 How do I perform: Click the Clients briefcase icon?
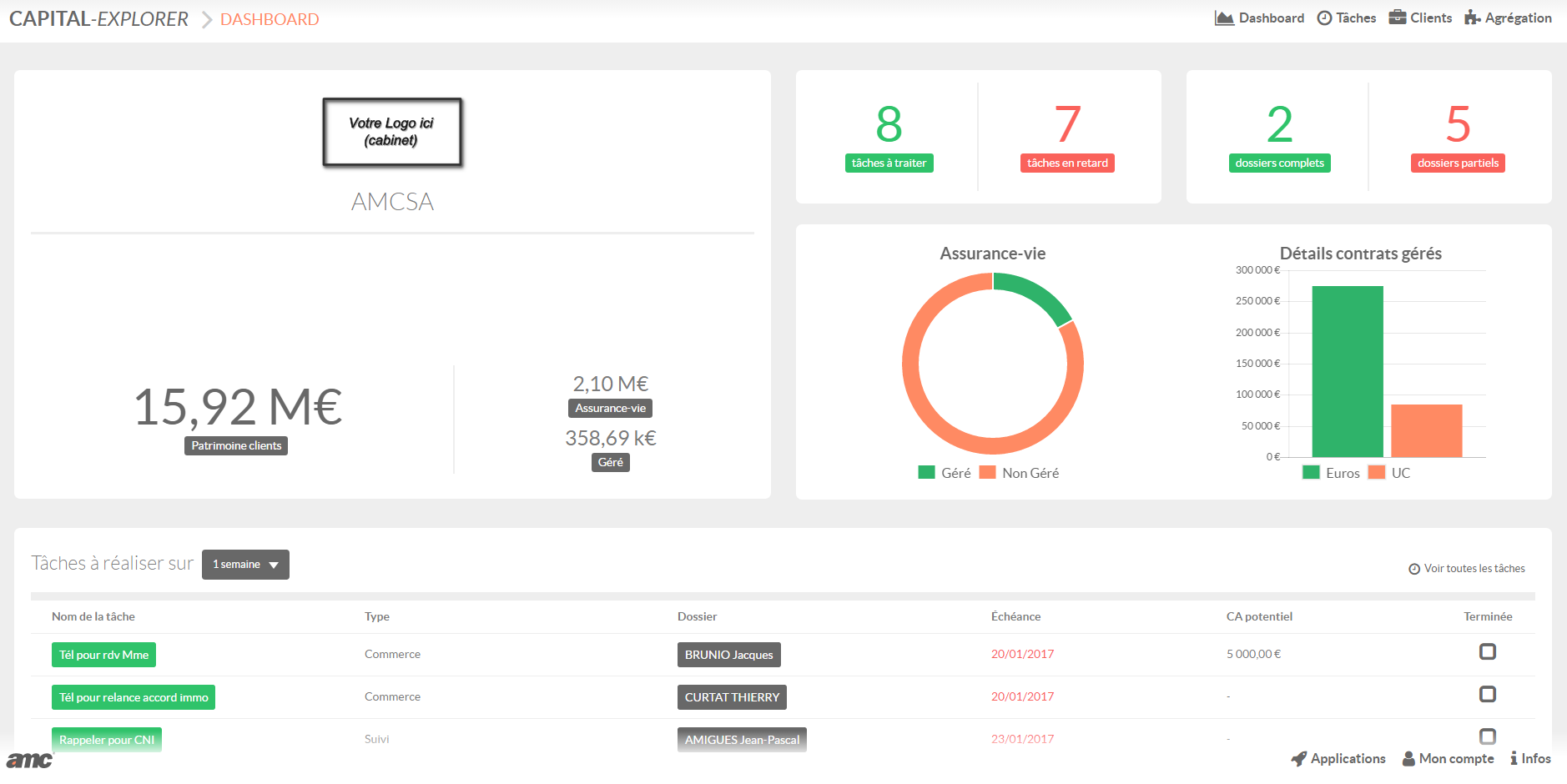1398,18
